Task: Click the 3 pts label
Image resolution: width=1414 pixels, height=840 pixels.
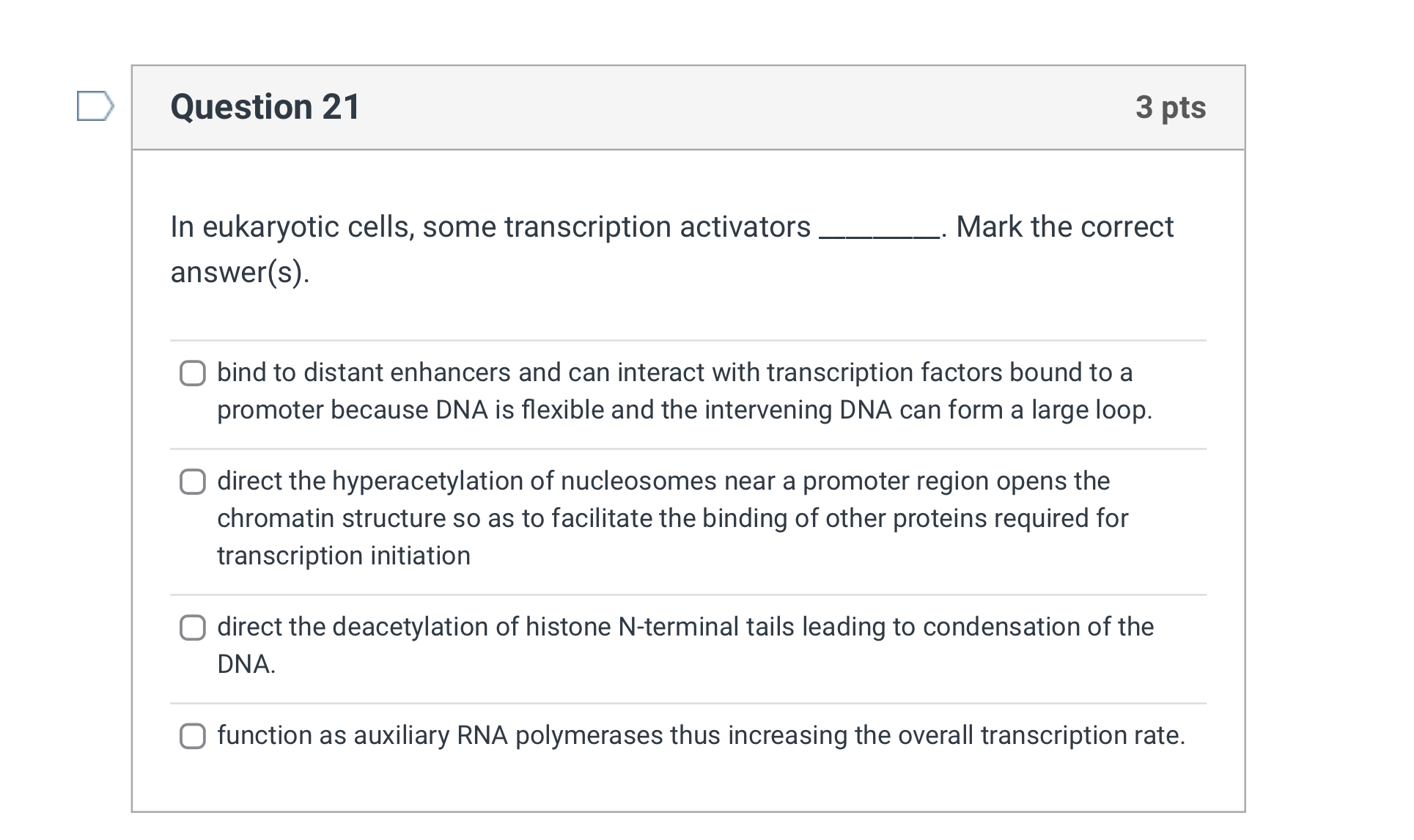Action: click(1173, 107)
